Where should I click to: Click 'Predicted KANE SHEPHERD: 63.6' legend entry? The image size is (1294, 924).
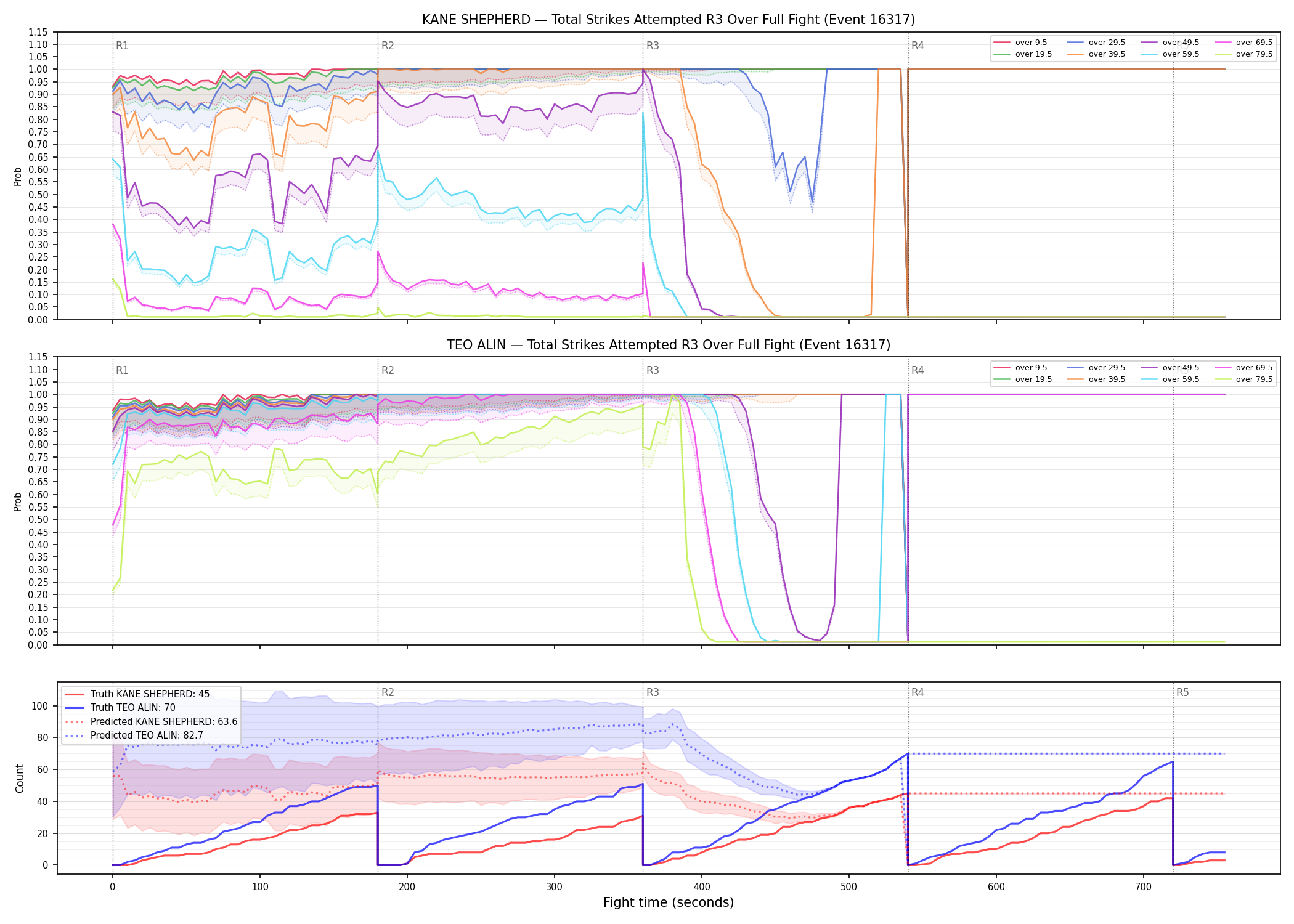point(151,722)
